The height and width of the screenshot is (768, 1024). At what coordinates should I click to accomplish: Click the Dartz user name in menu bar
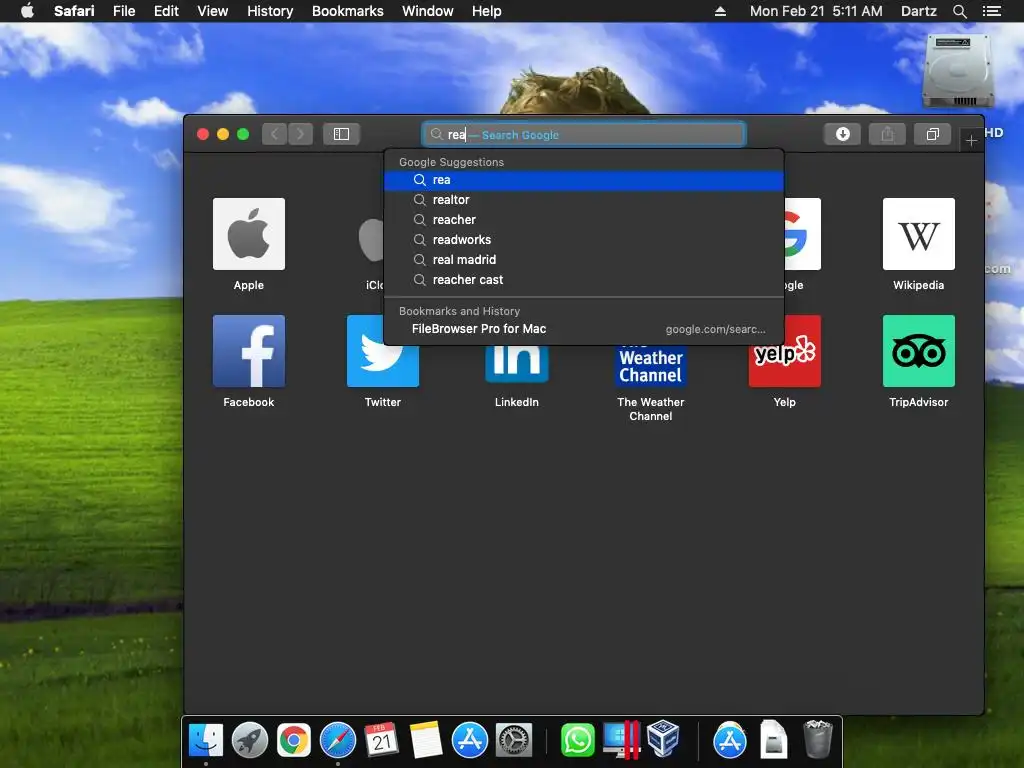918,11
